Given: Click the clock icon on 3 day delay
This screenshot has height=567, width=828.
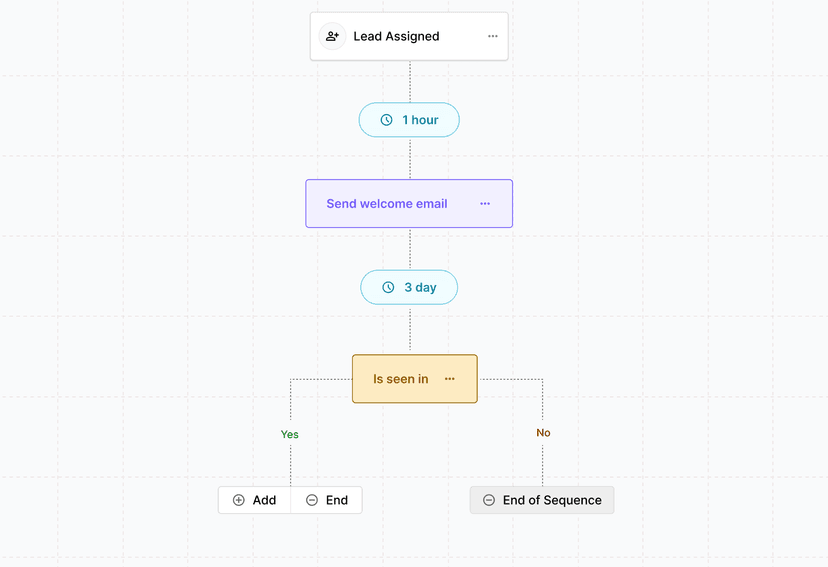Looking at the screenshot, I should point(388,288).
